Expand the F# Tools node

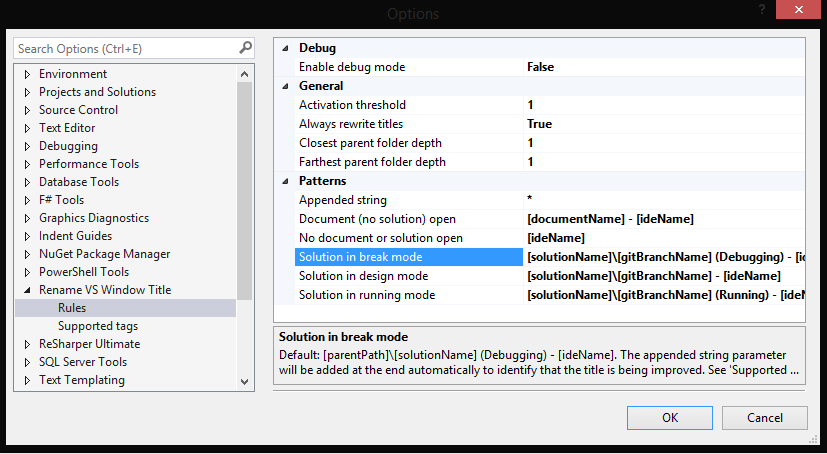click(27, 200)
